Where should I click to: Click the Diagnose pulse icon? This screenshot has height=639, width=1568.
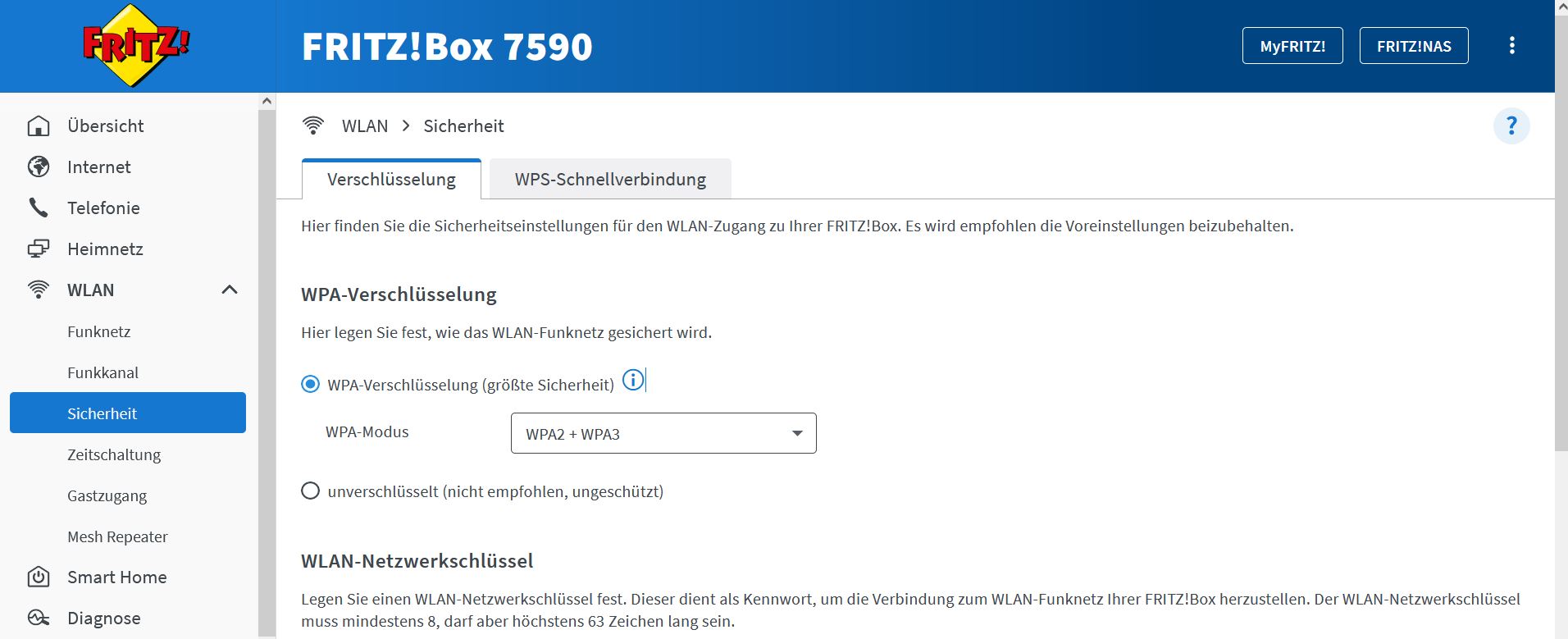click(x=39, y=618)
